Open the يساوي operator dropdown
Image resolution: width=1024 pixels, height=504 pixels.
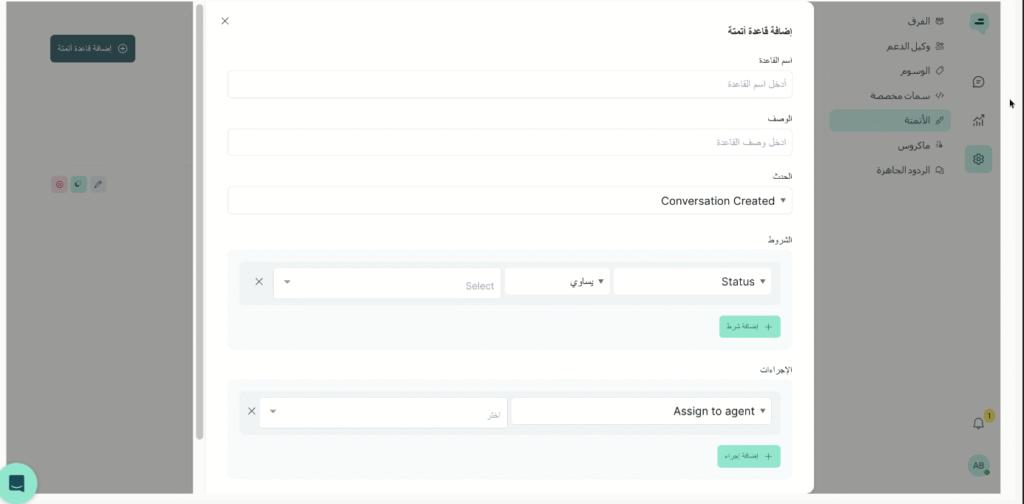[x=557, y=282]
